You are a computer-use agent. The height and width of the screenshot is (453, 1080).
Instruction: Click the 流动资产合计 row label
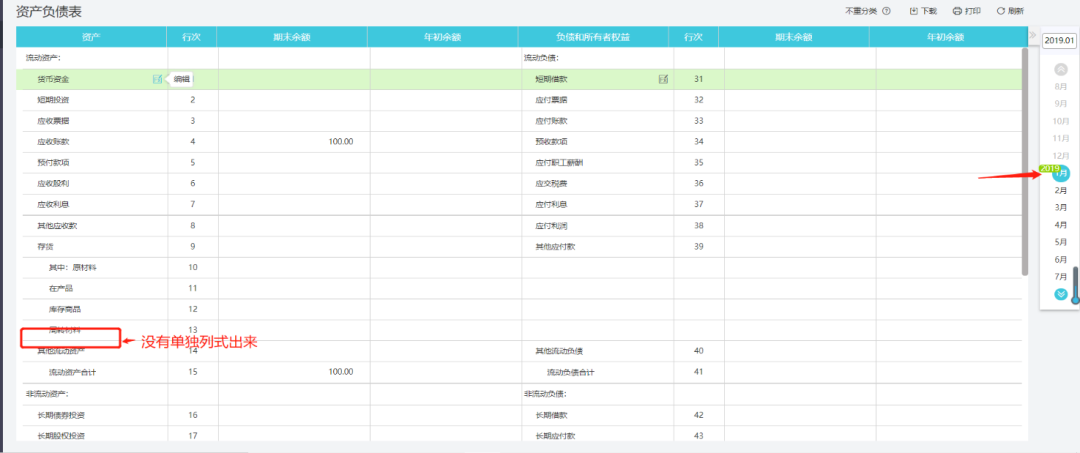[73, 372]
